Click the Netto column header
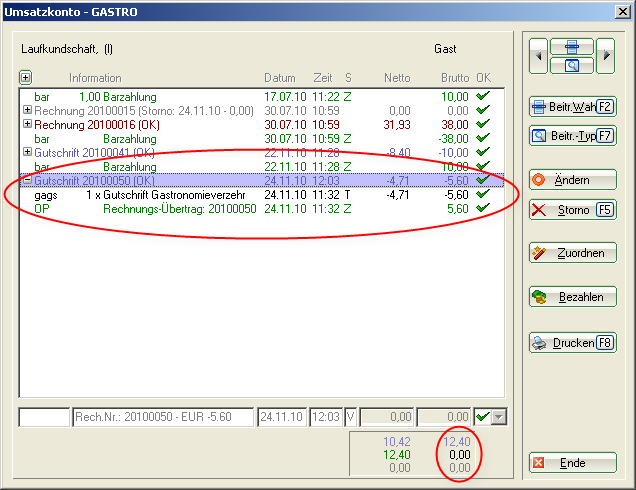This screenshot has width=636, height=490. [397, 77]
